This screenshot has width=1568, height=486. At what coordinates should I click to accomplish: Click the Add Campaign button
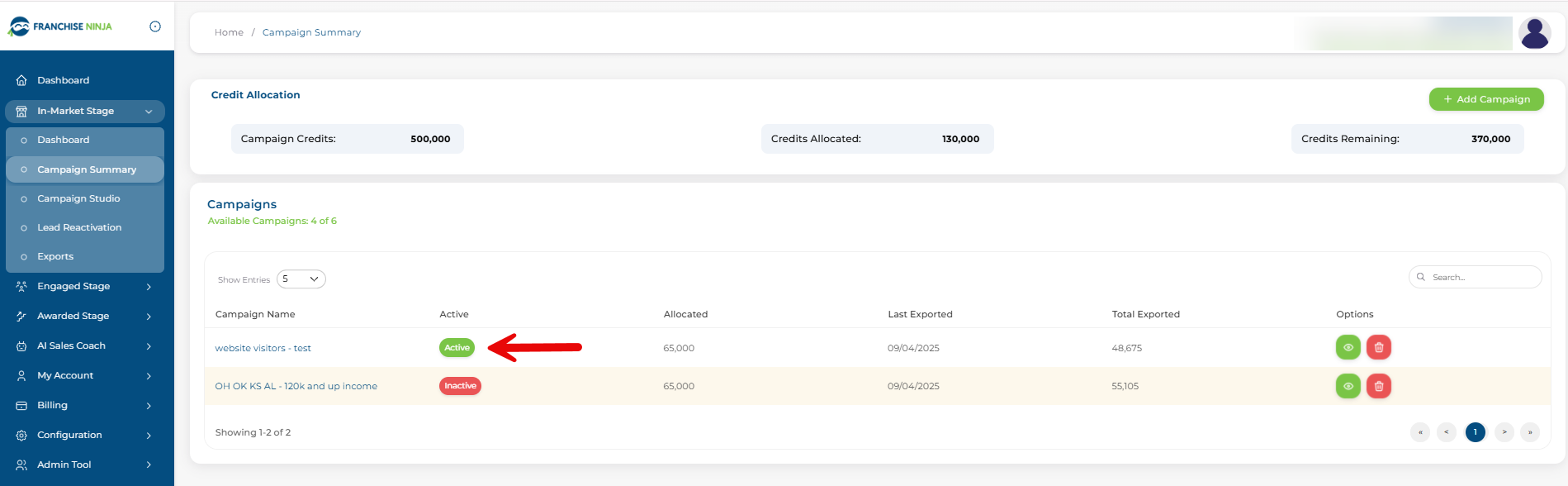tap(1485, 99)
